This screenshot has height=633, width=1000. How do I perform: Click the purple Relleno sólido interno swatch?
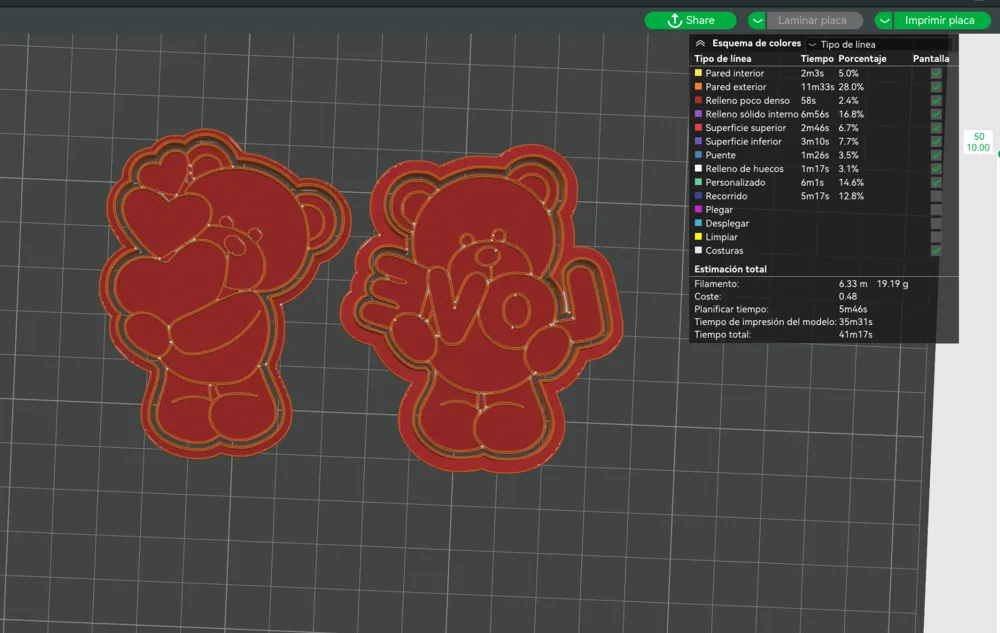point(698,113)
